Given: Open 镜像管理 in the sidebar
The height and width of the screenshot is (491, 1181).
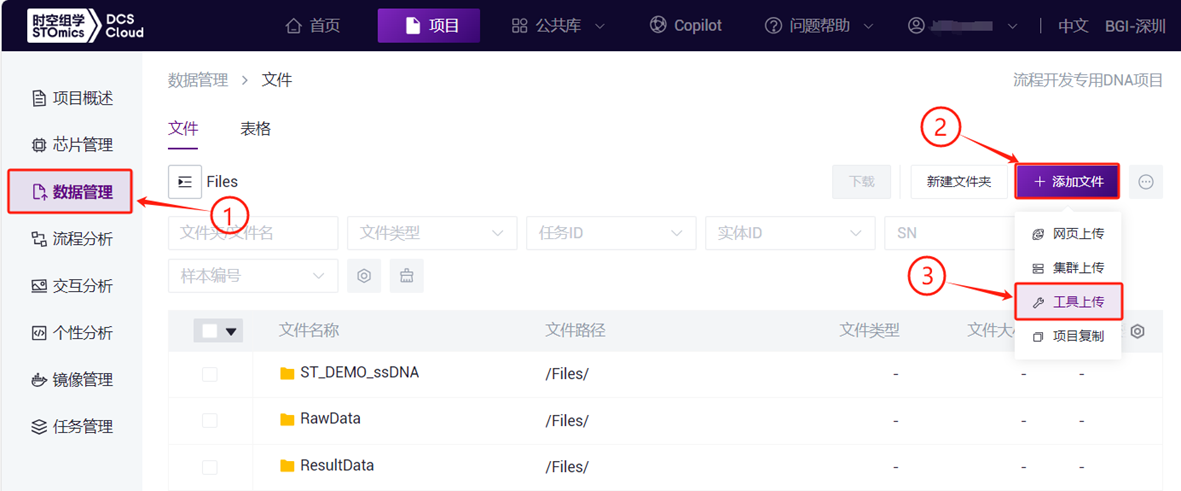Looking at the screenshot, I should pyautogui.click(x=72, y=380).
